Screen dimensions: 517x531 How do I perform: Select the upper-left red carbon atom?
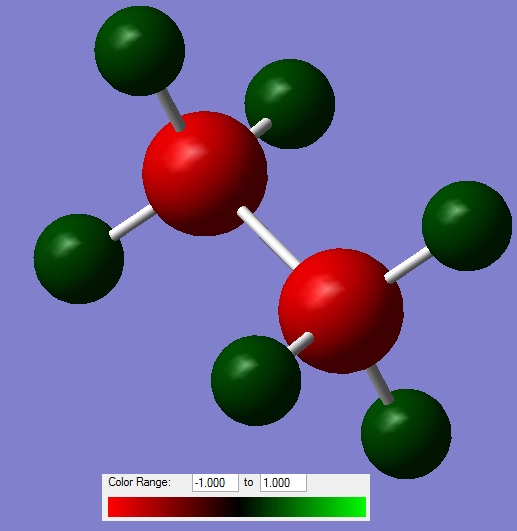point(205,173)
